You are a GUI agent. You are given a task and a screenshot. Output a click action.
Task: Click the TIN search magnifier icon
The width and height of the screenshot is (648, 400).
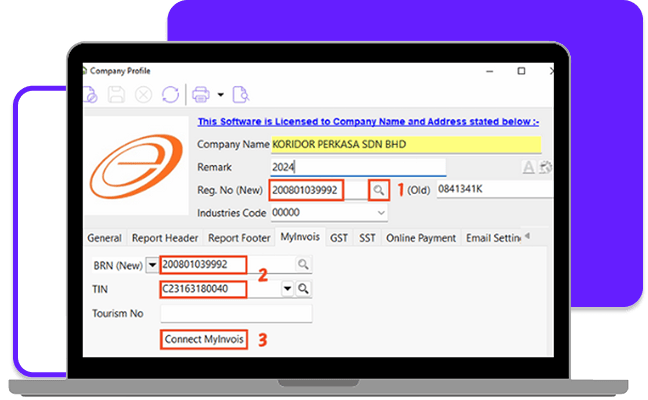(x=303, y=289)
